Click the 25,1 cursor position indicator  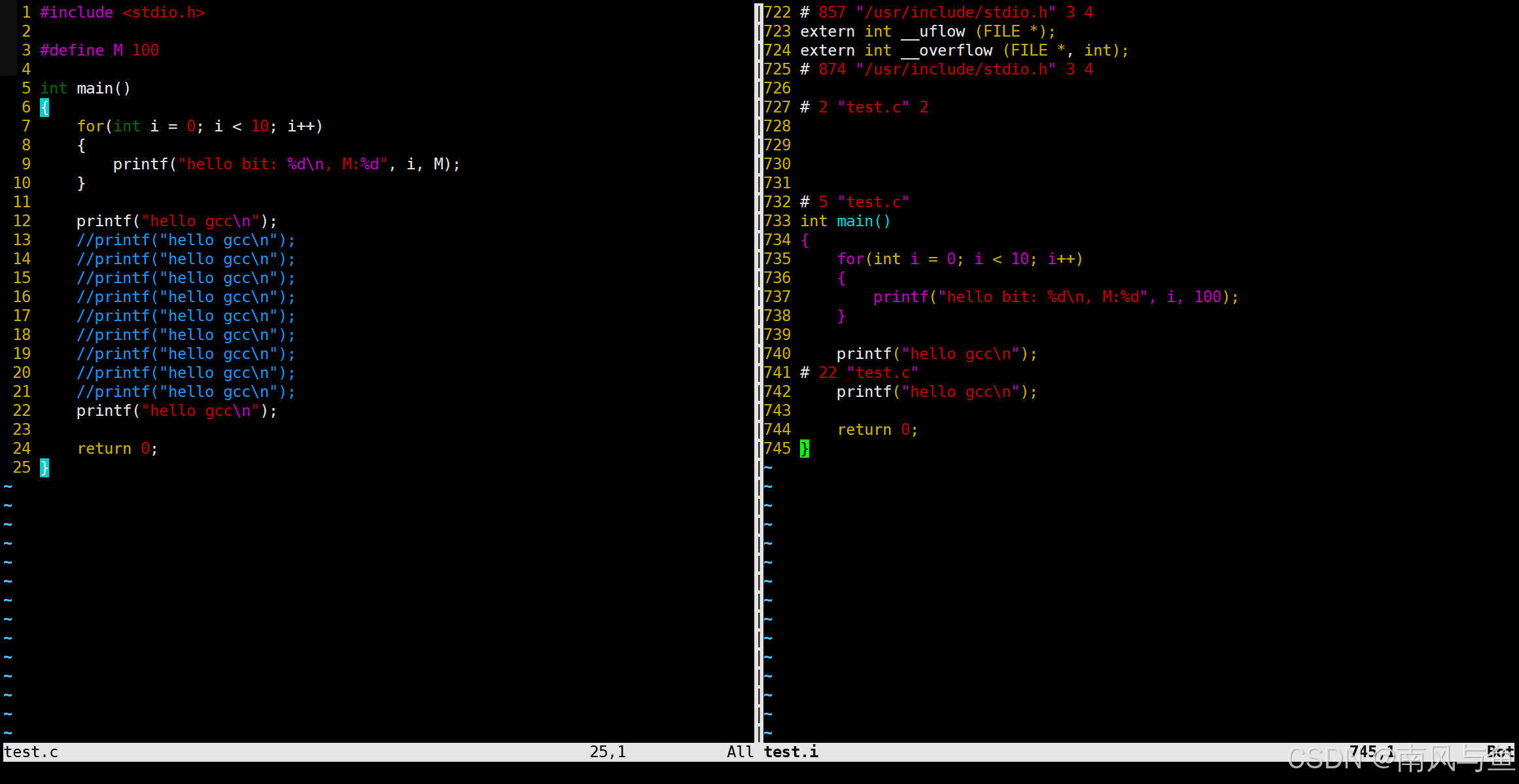[x=607, y=752]
